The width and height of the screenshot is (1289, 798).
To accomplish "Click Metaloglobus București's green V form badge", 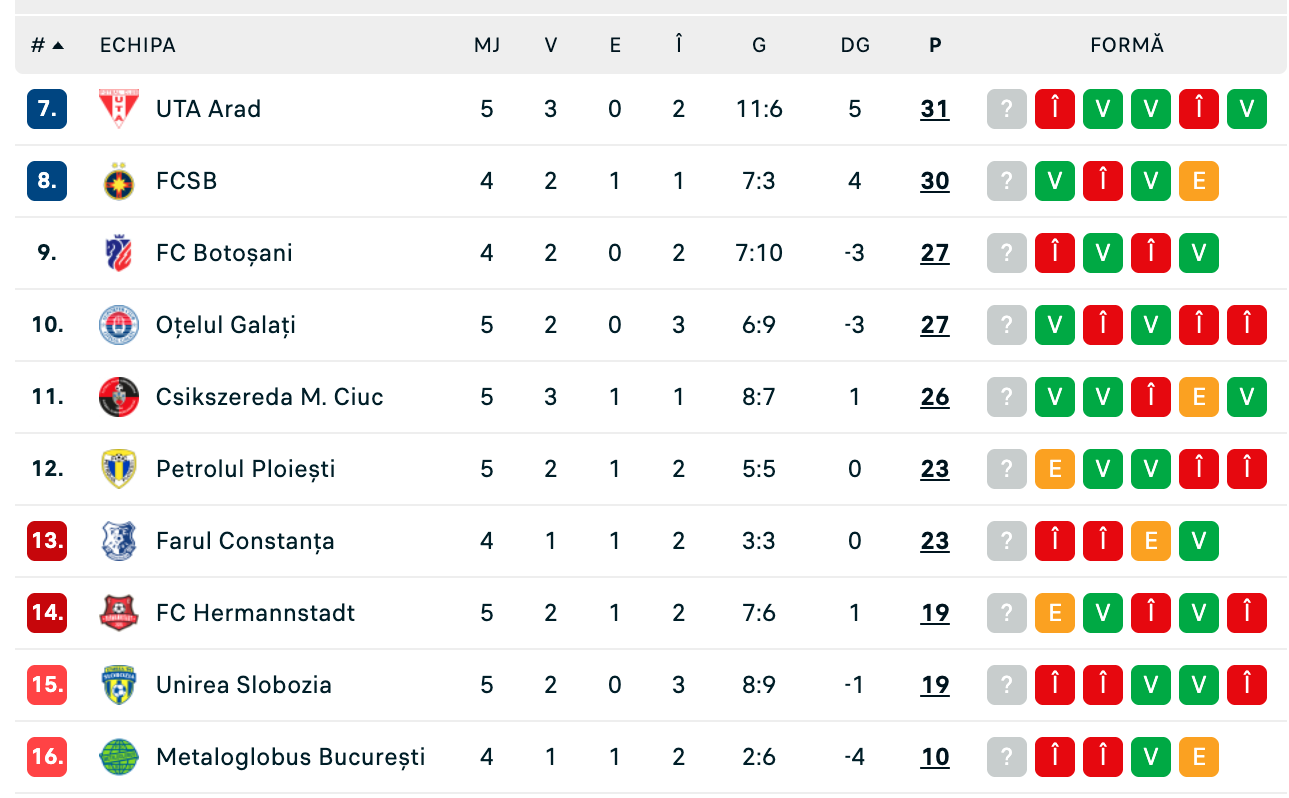I will pos(1151,757).
